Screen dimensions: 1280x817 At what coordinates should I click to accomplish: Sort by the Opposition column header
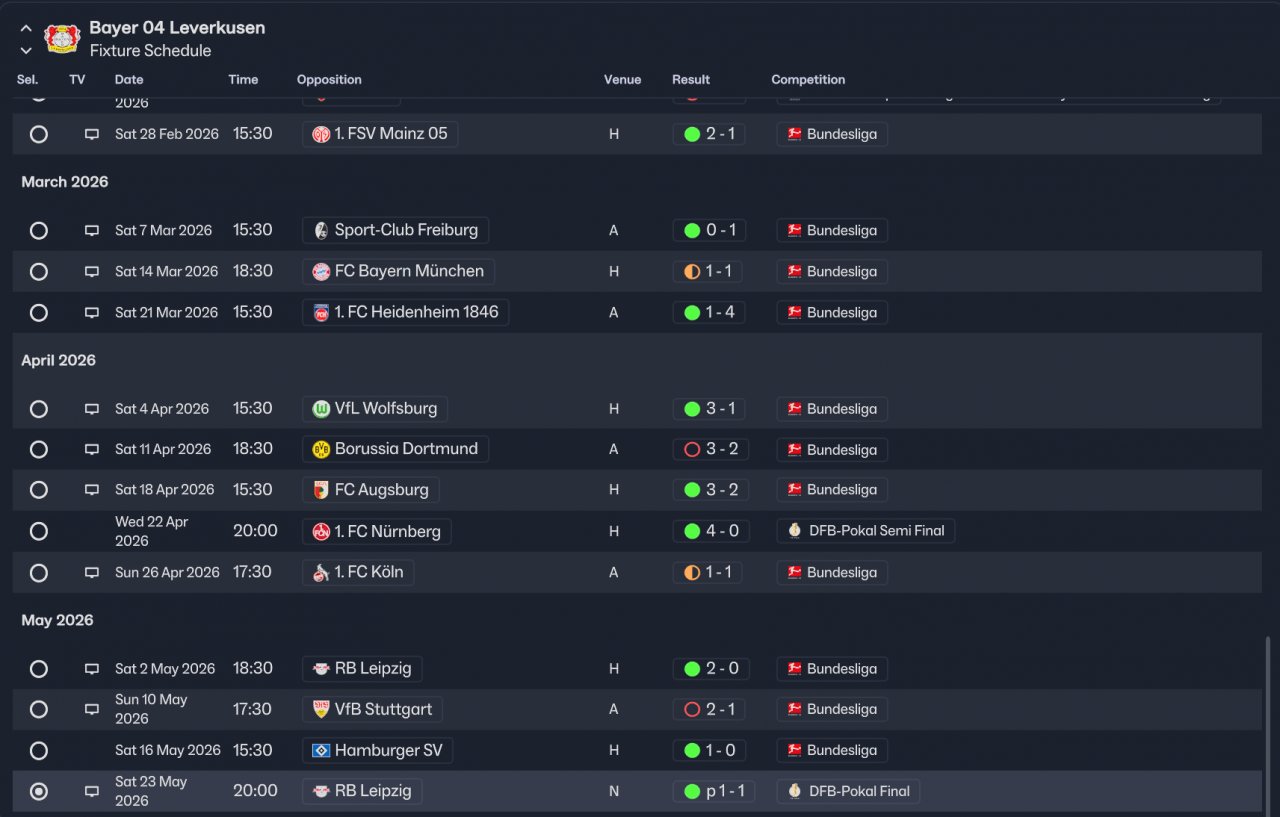(329, 80)
